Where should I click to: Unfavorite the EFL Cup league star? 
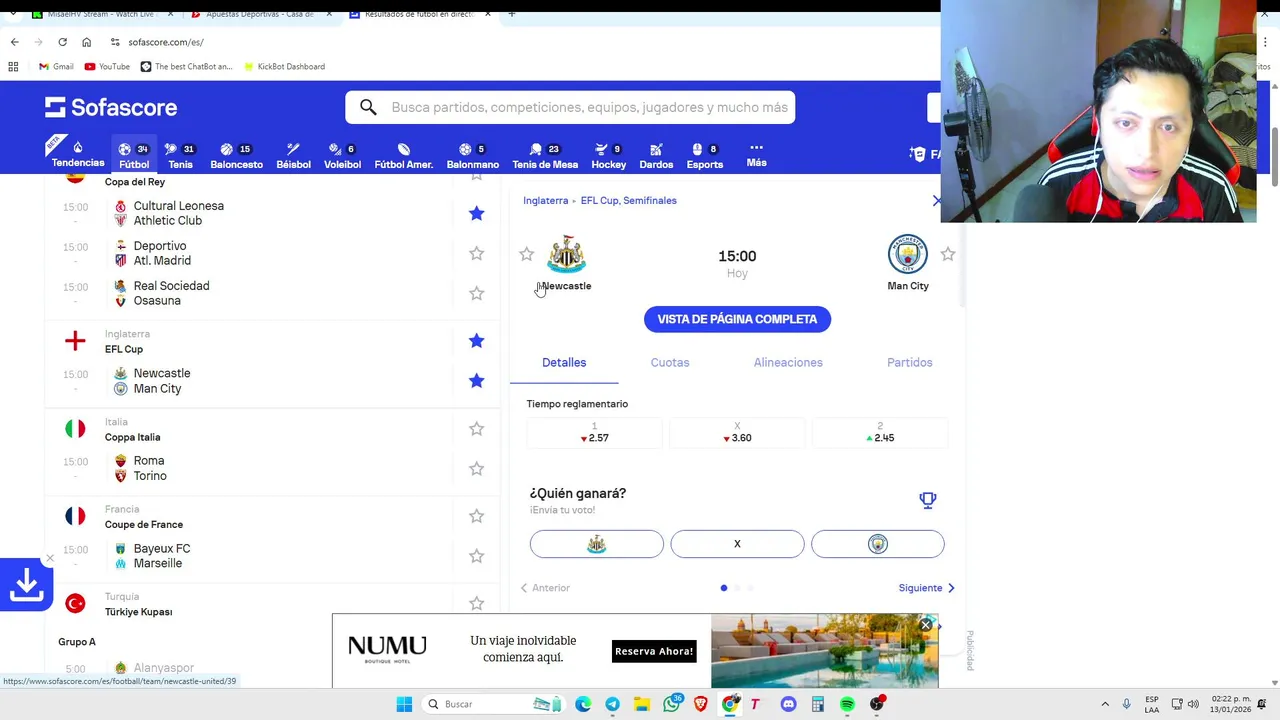pos(477,341)
